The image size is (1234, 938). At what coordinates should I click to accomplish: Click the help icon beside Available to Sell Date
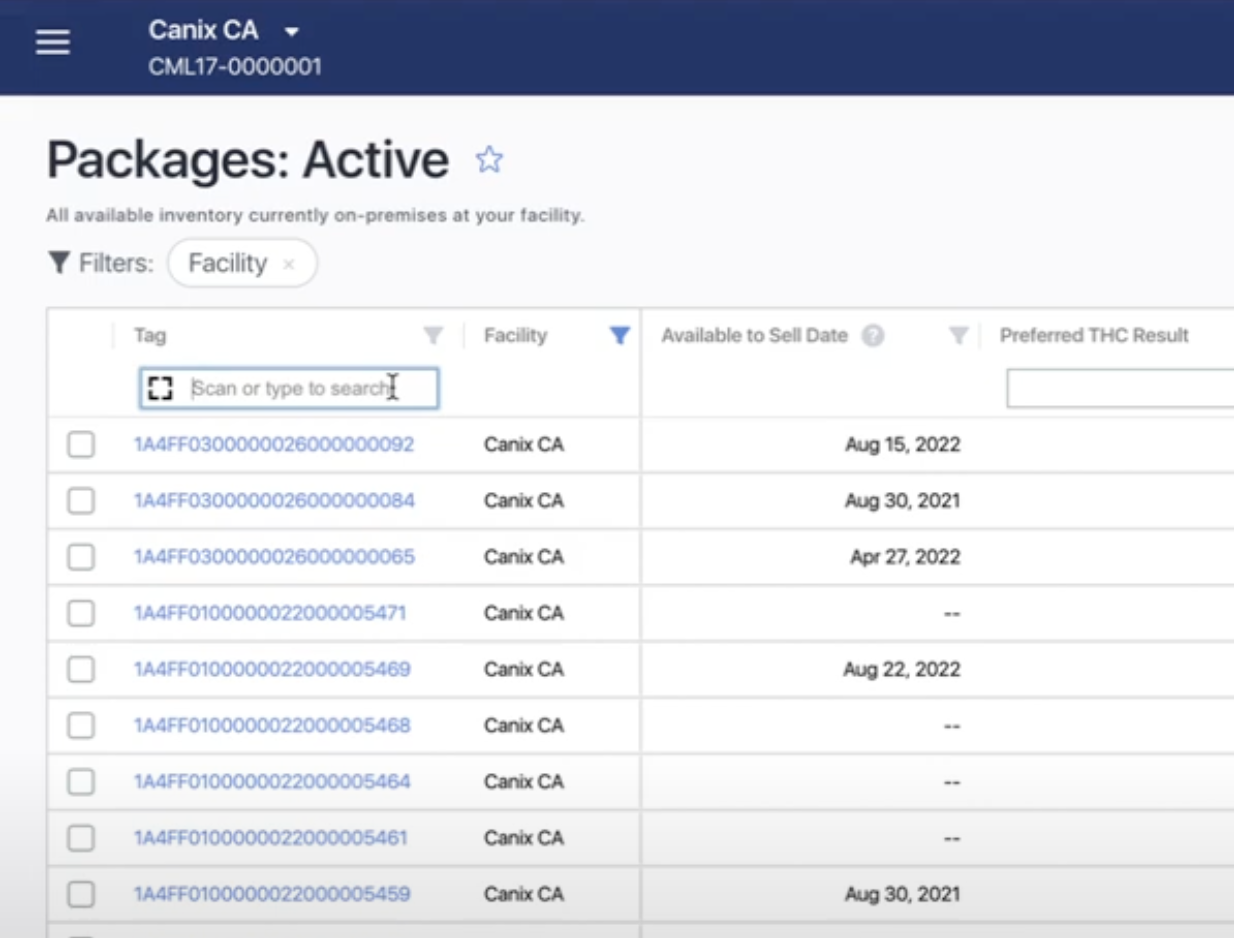tap(871, 335)
